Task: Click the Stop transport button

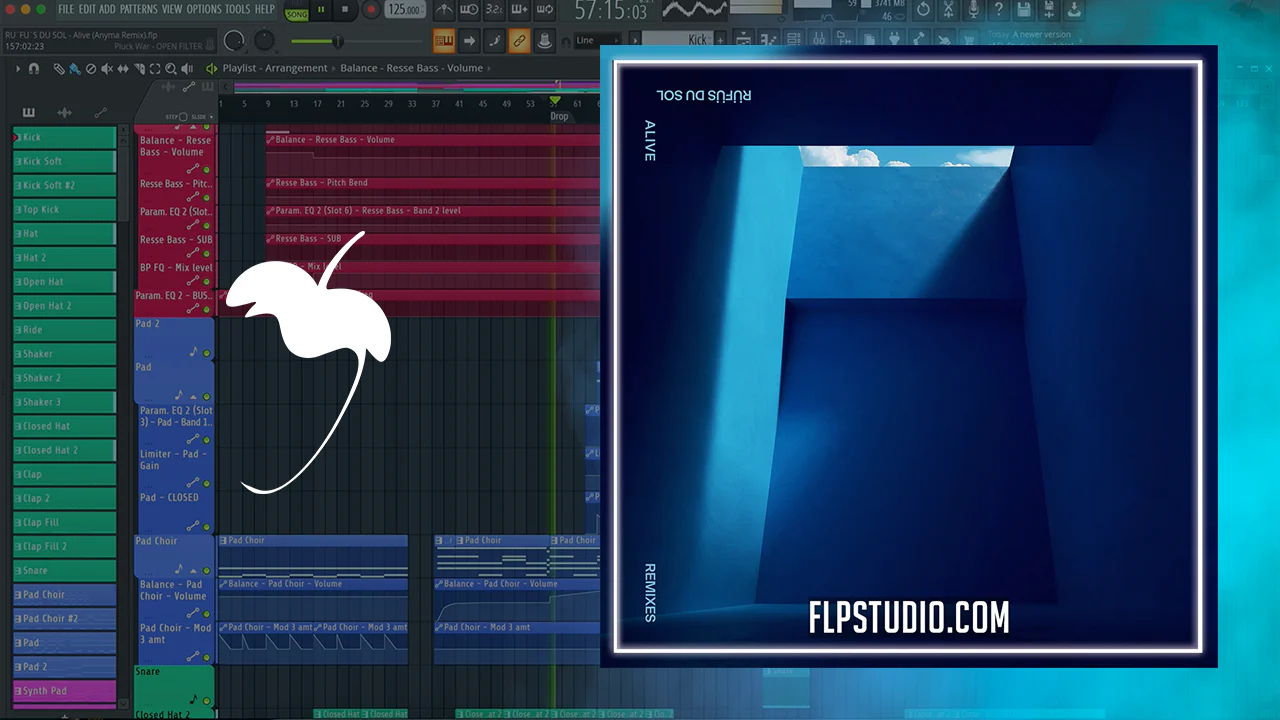Action: click(x=346, y=10)
